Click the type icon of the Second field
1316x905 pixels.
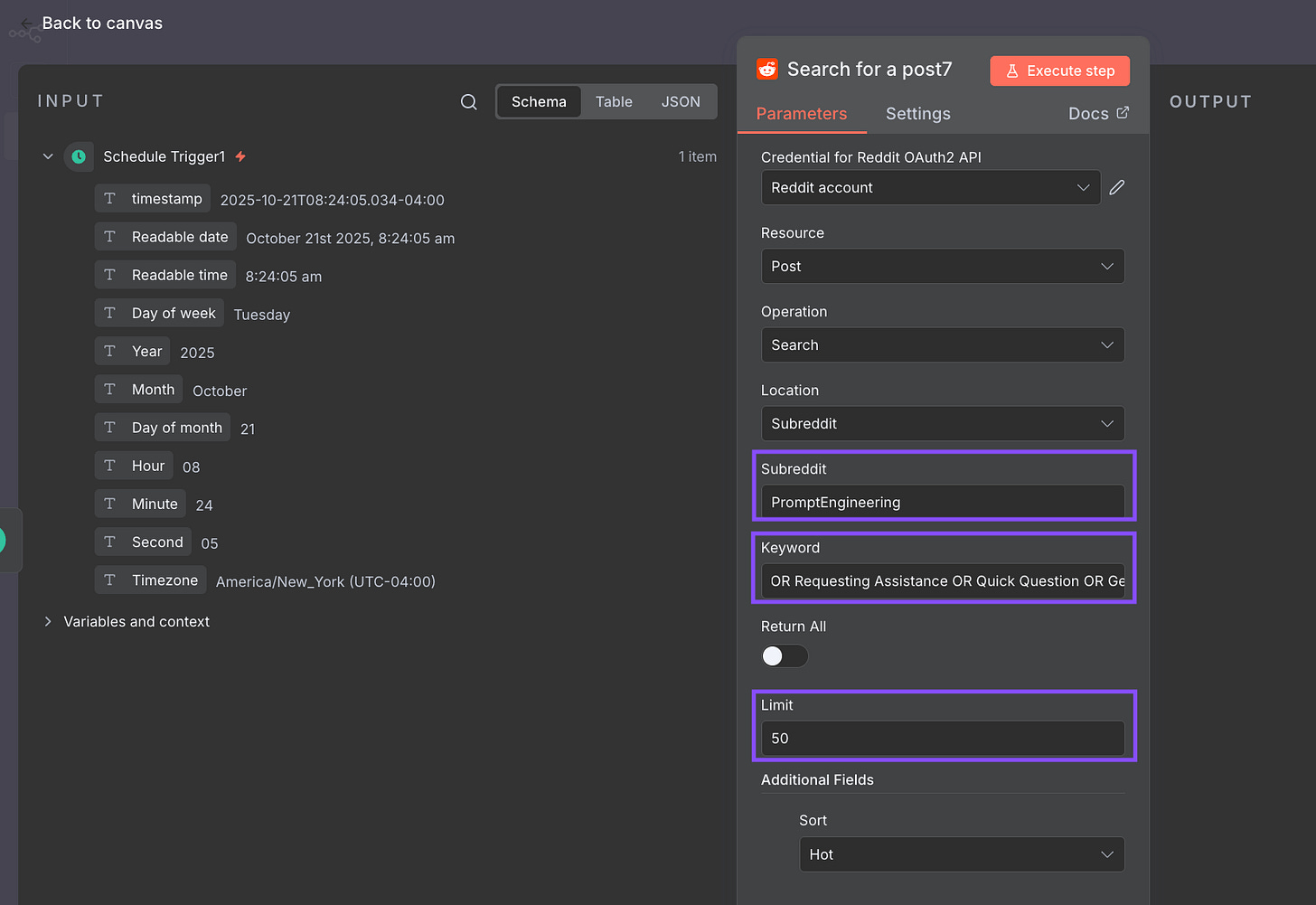pos(110,542)
